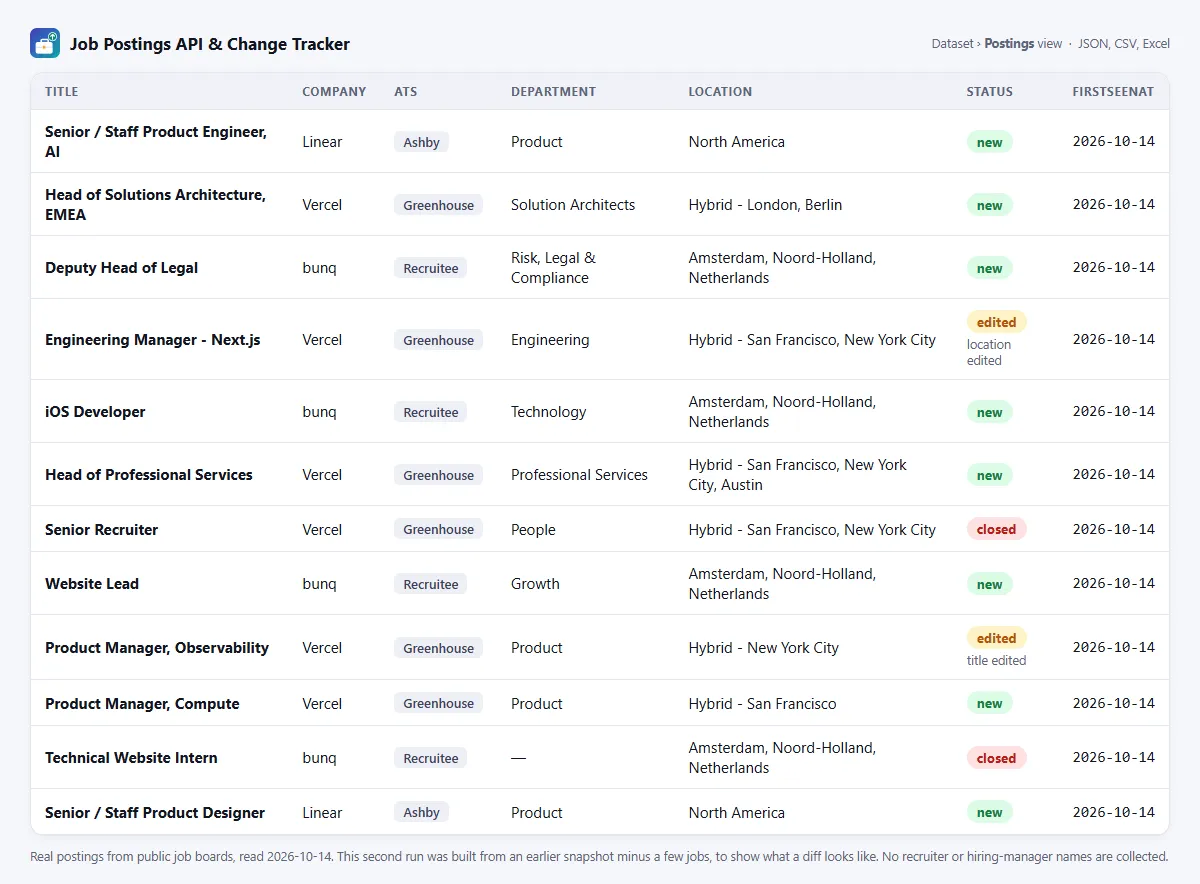
Task: Click the 'title edited' note text
Action: click(996, 661)
